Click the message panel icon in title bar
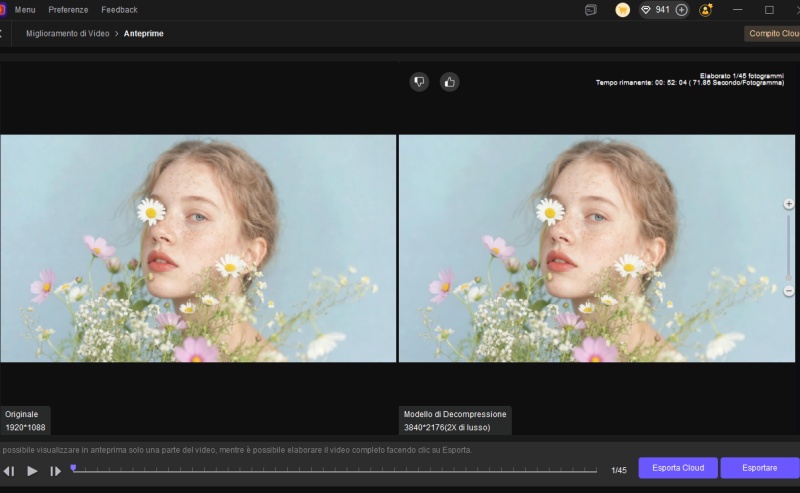This screenshot has width=800, height=493. coord(591,10)
